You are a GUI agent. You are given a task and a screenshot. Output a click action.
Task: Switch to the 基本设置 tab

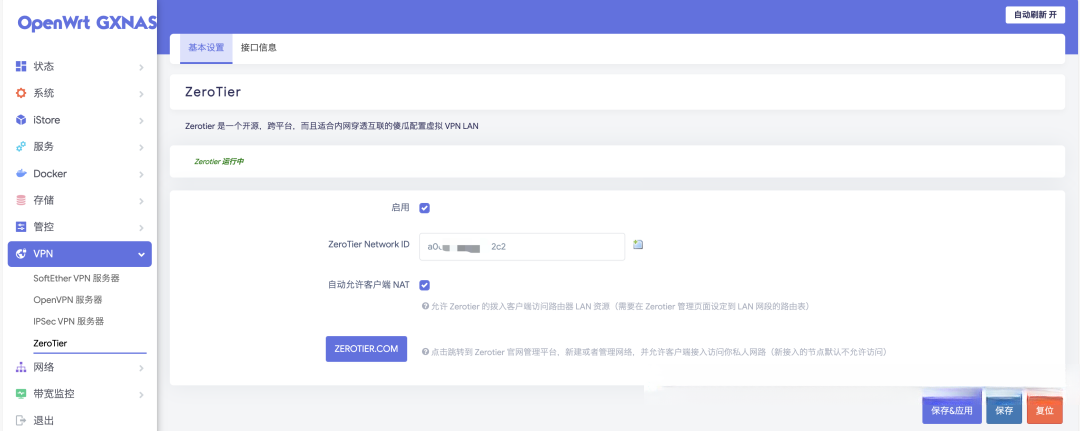pyautogui.click(x=206, y=48)
